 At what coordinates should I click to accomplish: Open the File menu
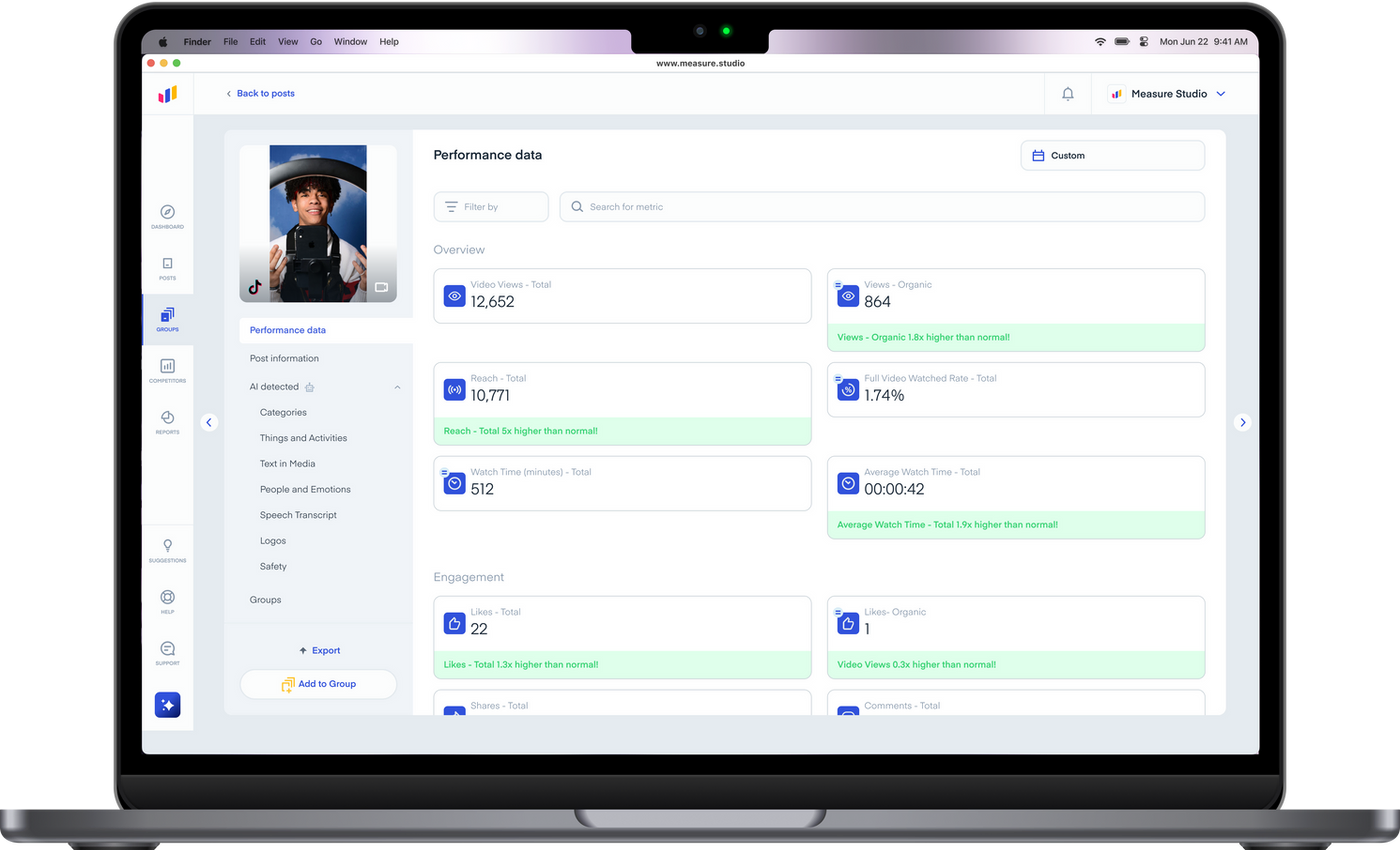[x=231, y=42]
